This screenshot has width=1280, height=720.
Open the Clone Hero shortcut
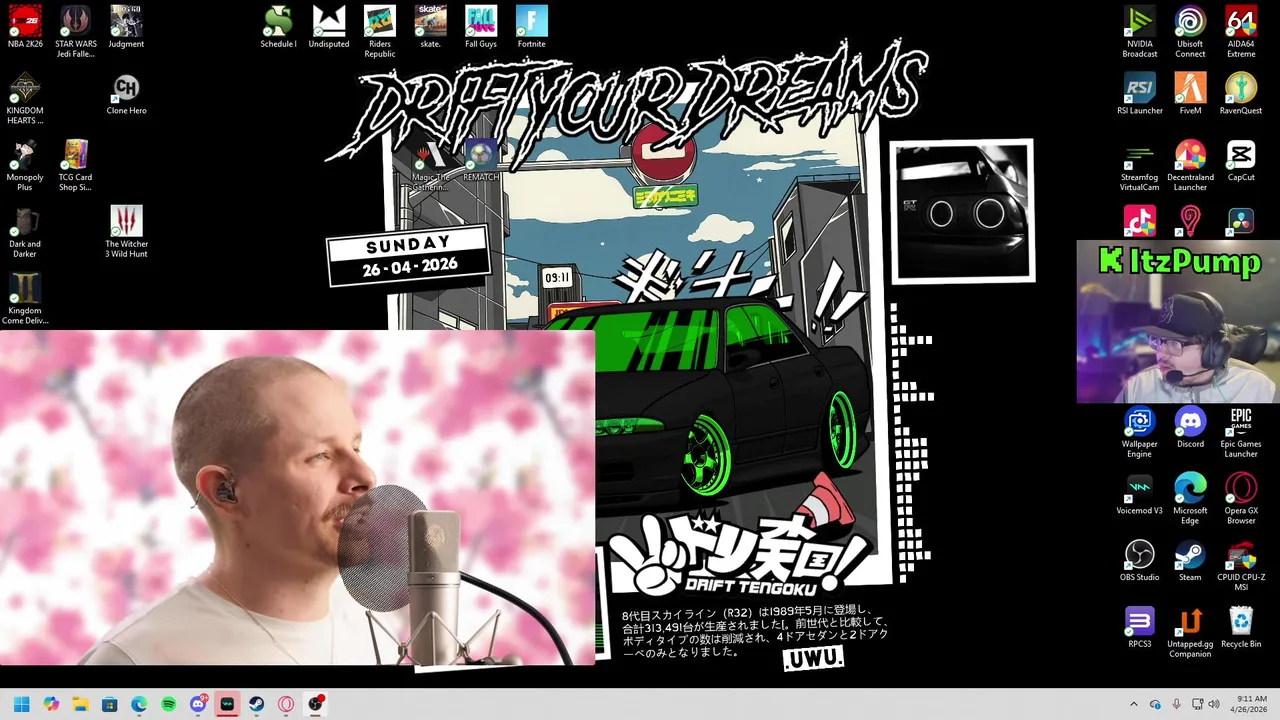[x=126, y=94]
